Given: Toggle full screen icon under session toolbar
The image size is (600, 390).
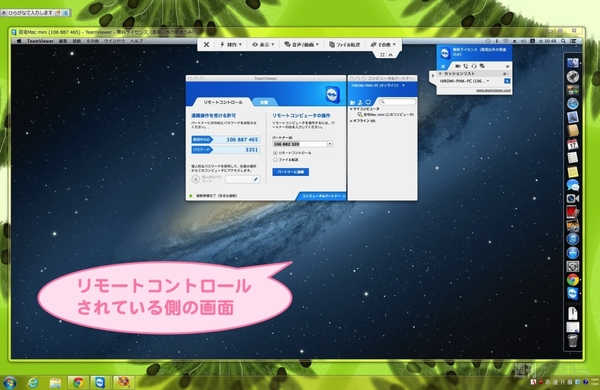Looking at the screenshot, I should click(x=382, y=55).
